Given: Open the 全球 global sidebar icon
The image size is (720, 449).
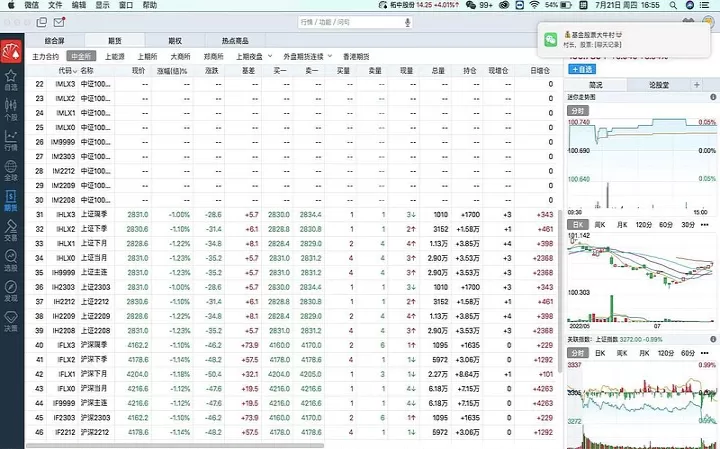Looking at the screenshot, I should pos(11,170).
